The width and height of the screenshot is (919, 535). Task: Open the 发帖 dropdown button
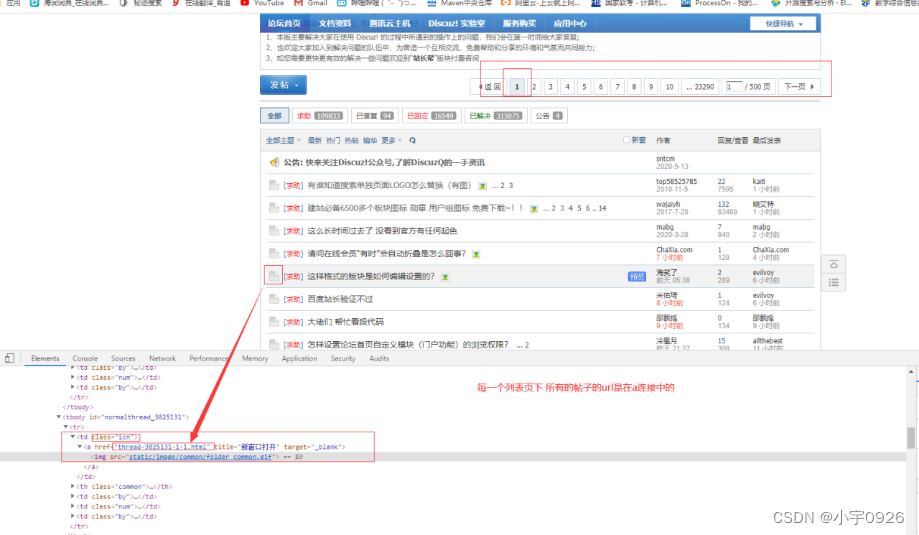(x=283, y=85)
